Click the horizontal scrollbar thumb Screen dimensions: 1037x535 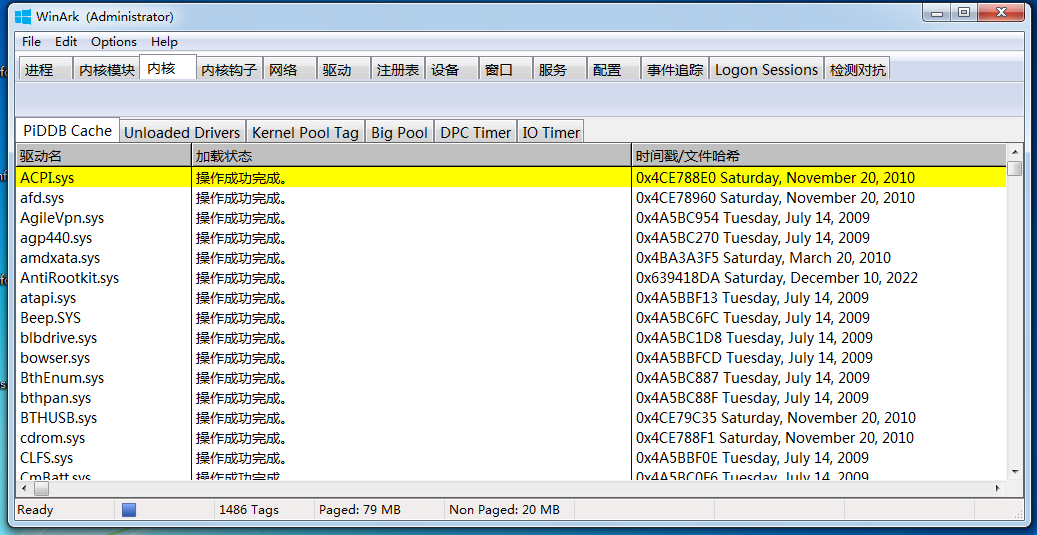(x=41, y=489)
